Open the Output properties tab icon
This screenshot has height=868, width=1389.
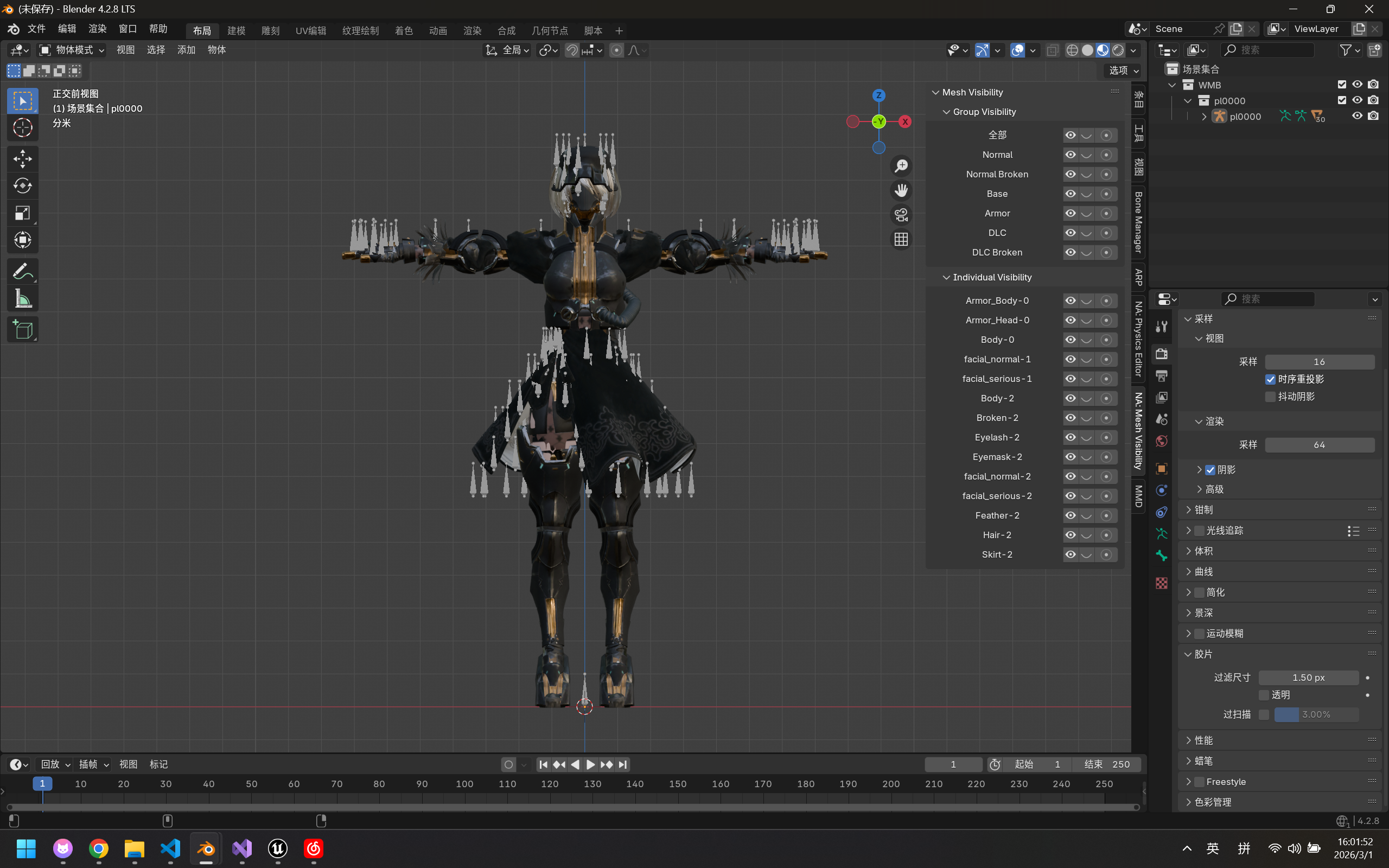1162,376
